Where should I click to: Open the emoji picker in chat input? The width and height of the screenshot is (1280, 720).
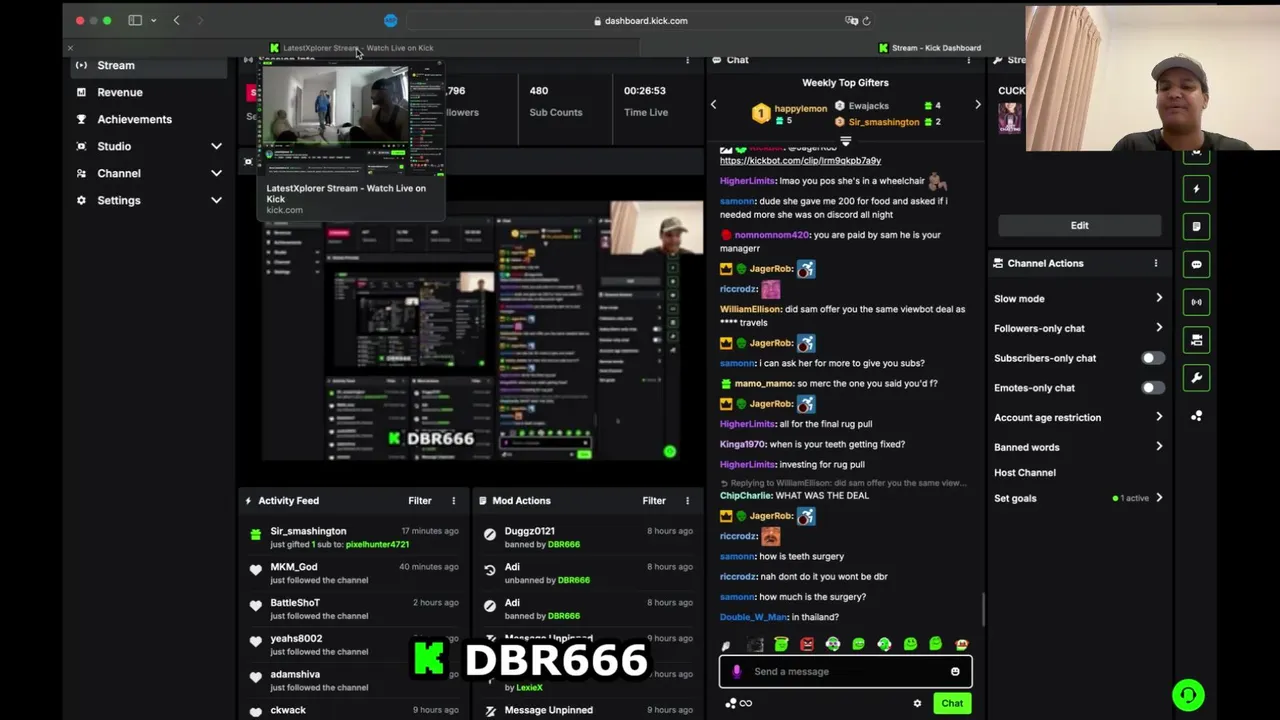[955, 671]
